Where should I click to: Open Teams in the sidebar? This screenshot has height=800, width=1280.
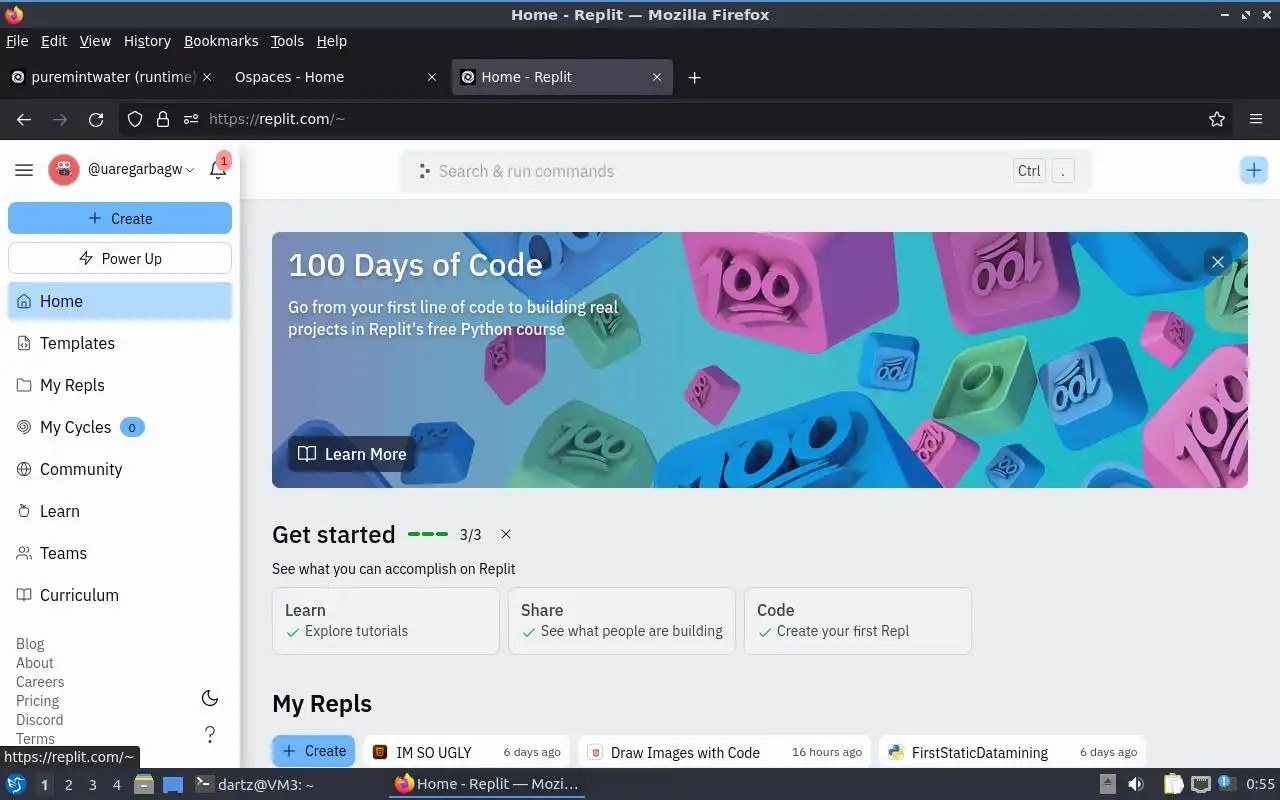[x=120, y=553]
